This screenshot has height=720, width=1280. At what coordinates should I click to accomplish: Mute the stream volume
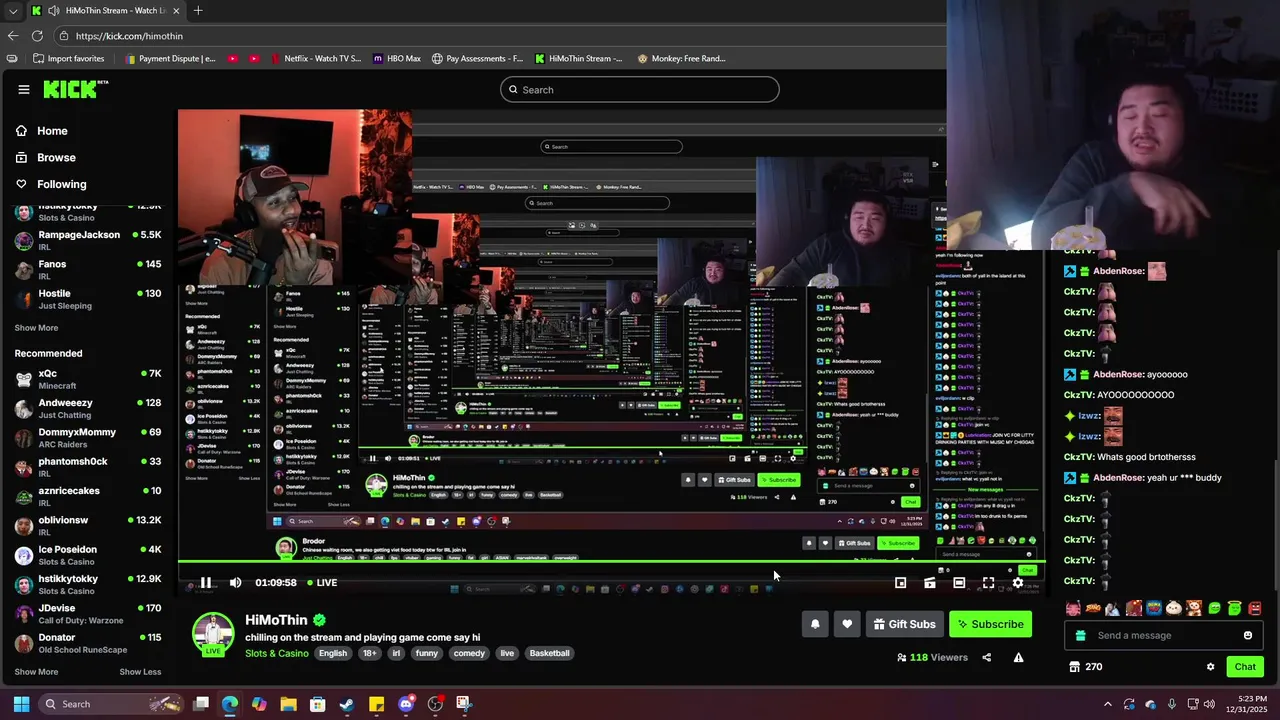point(236,583)
